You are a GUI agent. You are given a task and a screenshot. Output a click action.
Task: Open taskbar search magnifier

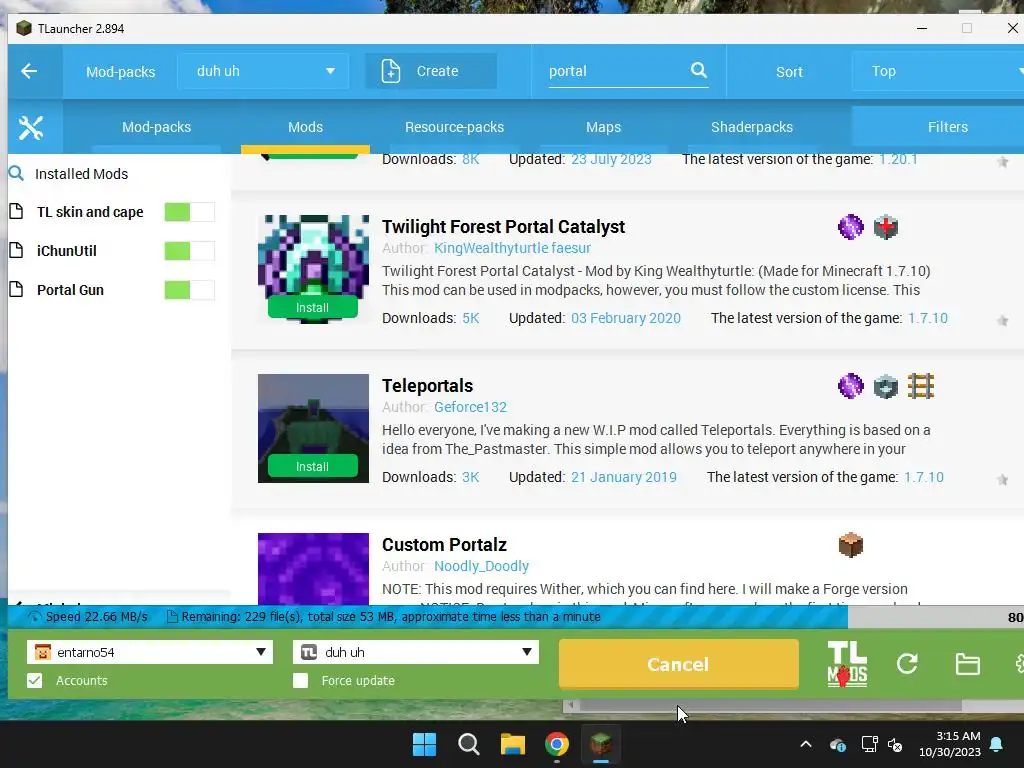(468, 744)
